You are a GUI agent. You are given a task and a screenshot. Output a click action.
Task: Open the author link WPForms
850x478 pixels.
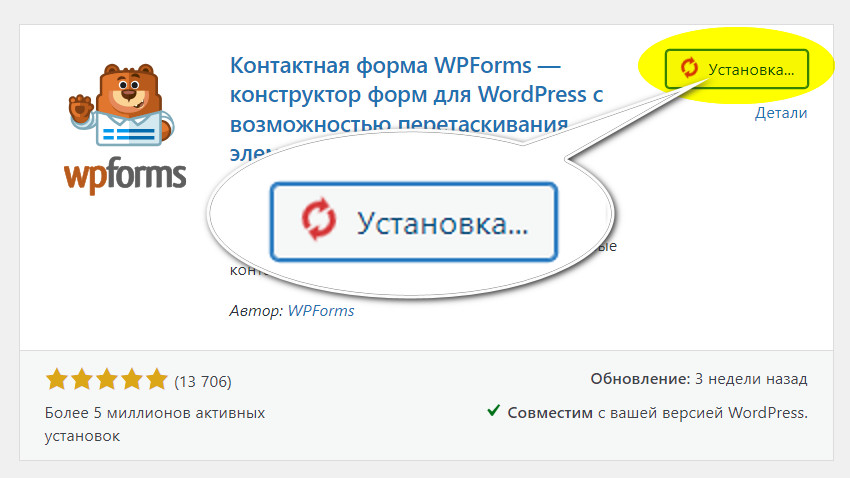(321, 311)
